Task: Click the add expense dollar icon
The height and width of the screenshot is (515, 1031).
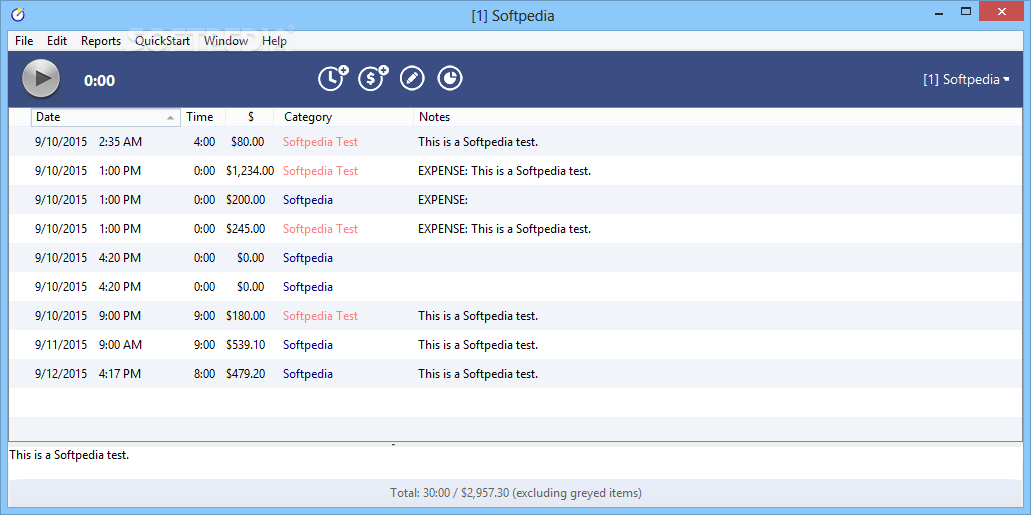Action: click(373, 78)
